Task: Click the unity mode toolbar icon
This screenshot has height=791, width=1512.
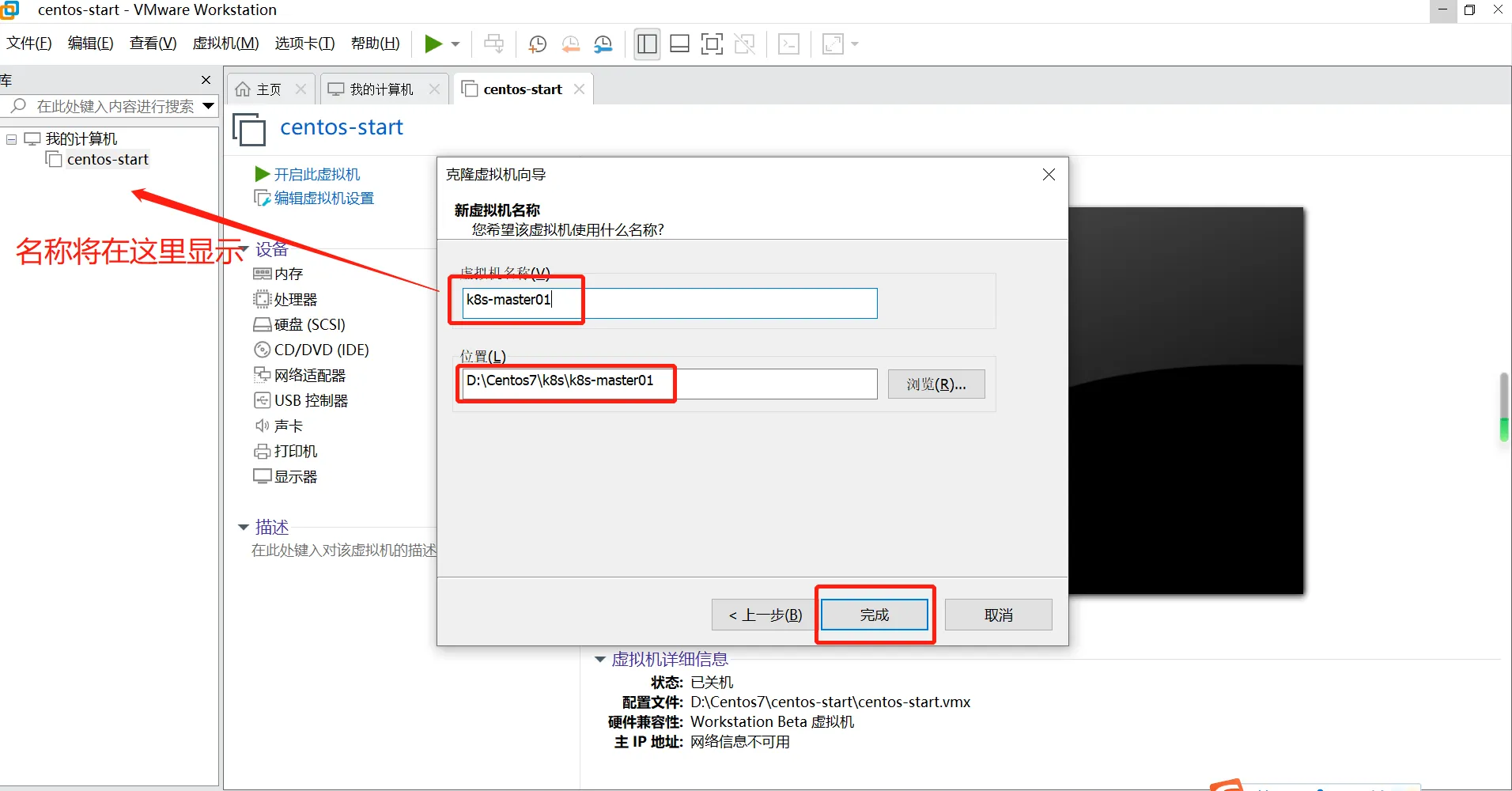Action: (744, 44)
